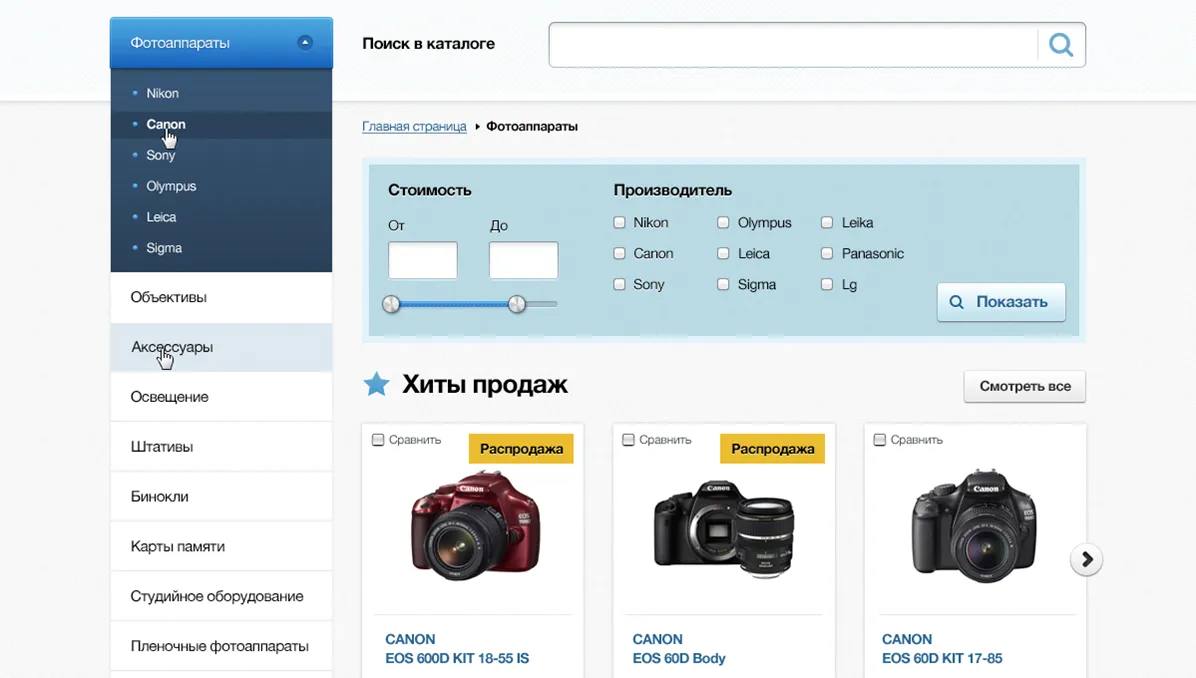Follow the Главная страница breadcrumb link
1196x678 pixels.
click(414, 127)
